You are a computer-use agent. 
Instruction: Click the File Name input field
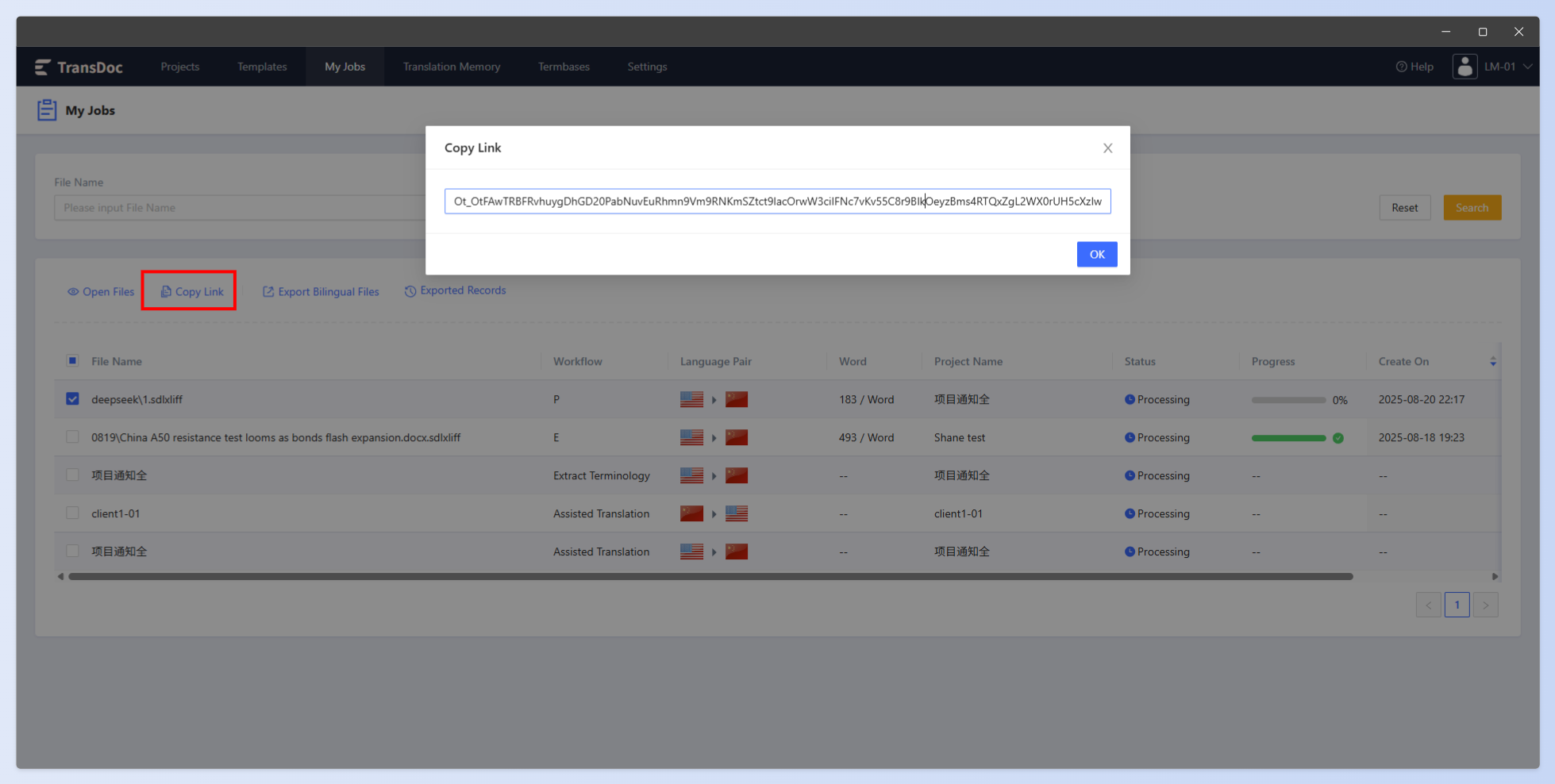(240, 208)
